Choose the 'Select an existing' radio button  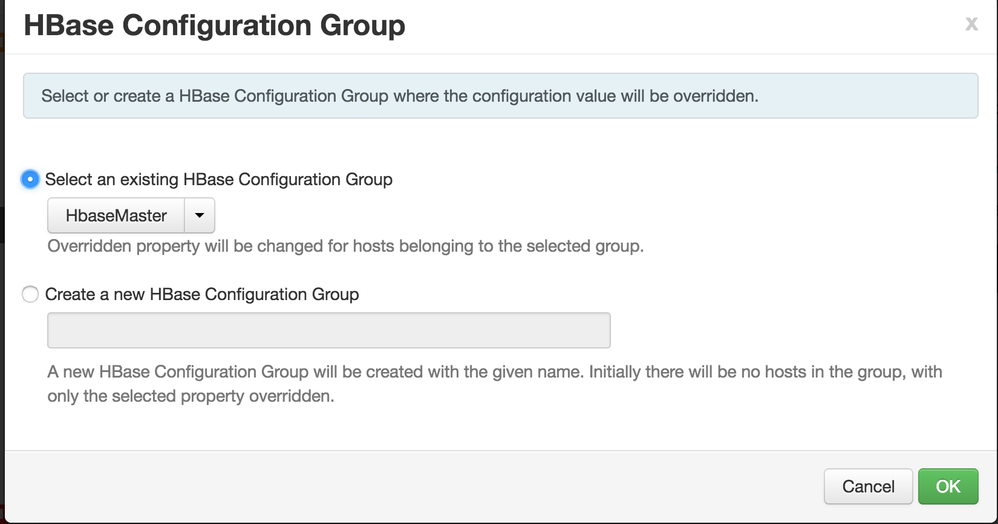(x=30, y=180)
